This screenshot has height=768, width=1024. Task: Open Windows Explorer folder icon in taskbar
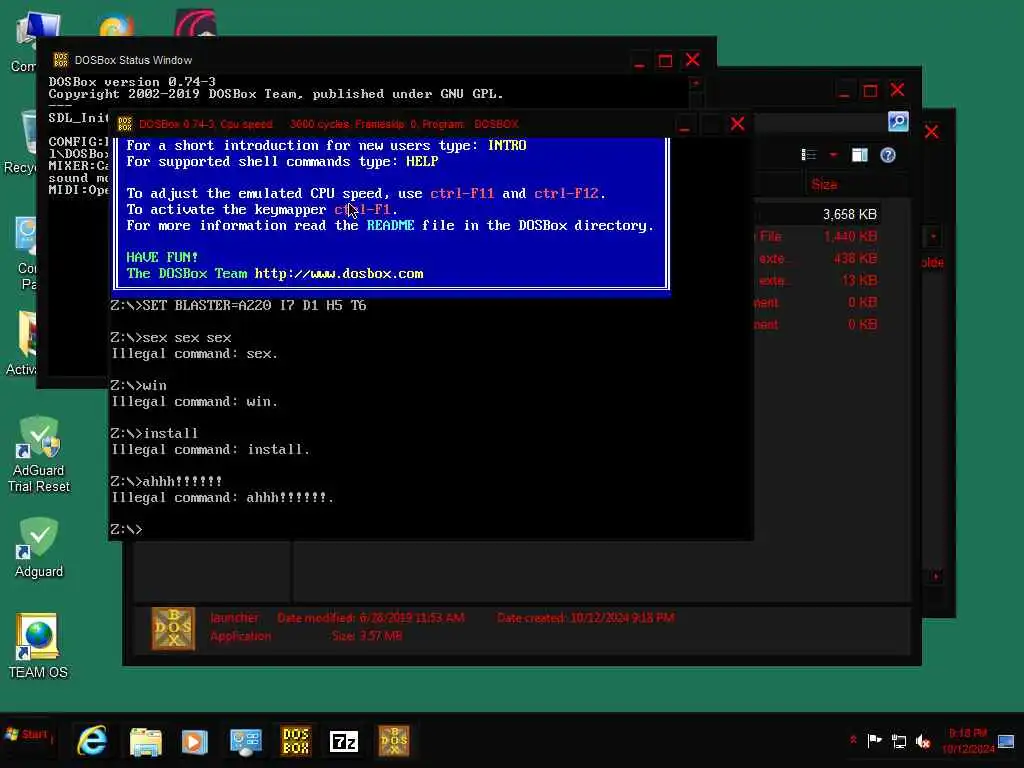(x=145, y=742)
